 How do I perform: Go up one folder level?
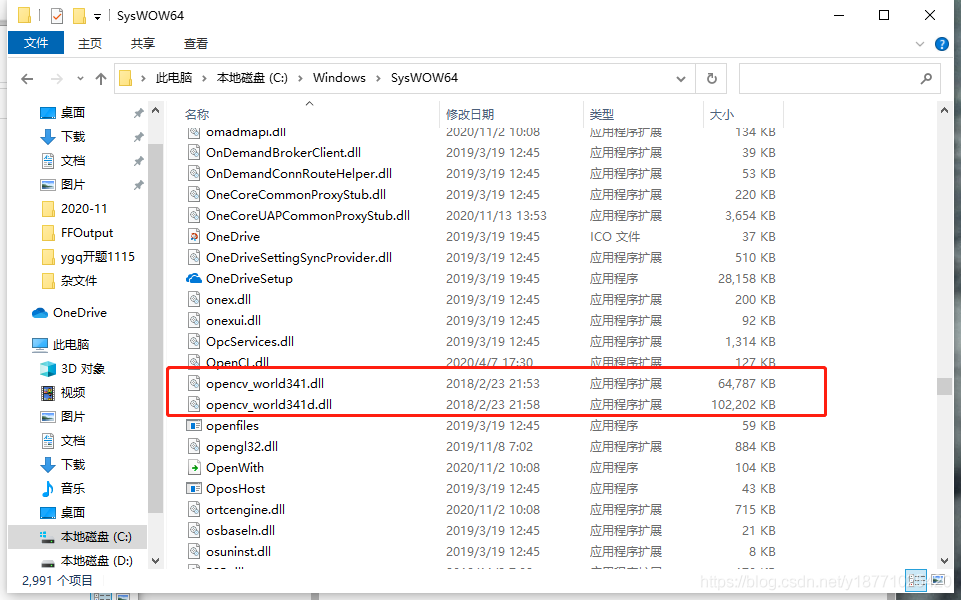(x=101, y=78)
